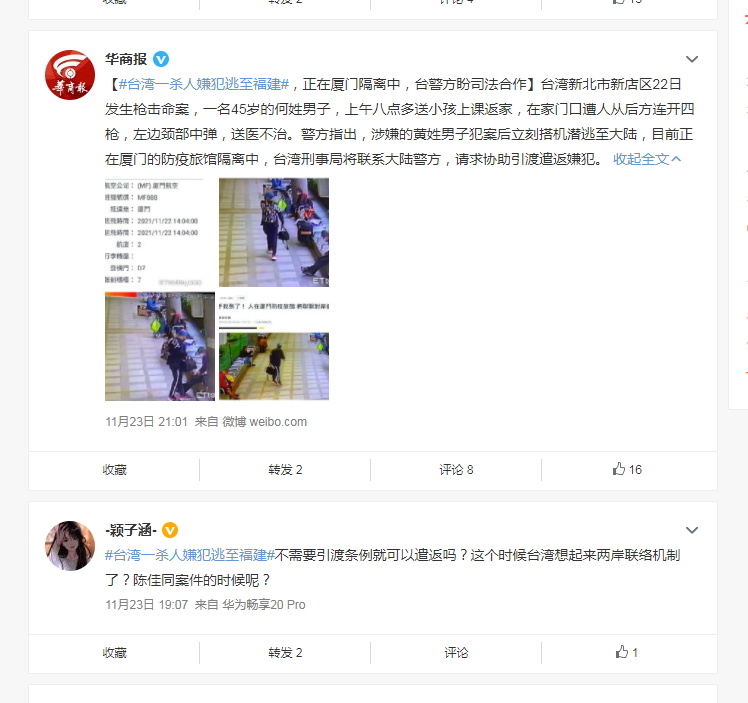The image size is (748, 703).
Task: Open 华商报 post timestamp 11月23日 21:01
Action: pyautogui.click(x=146, y=422)
